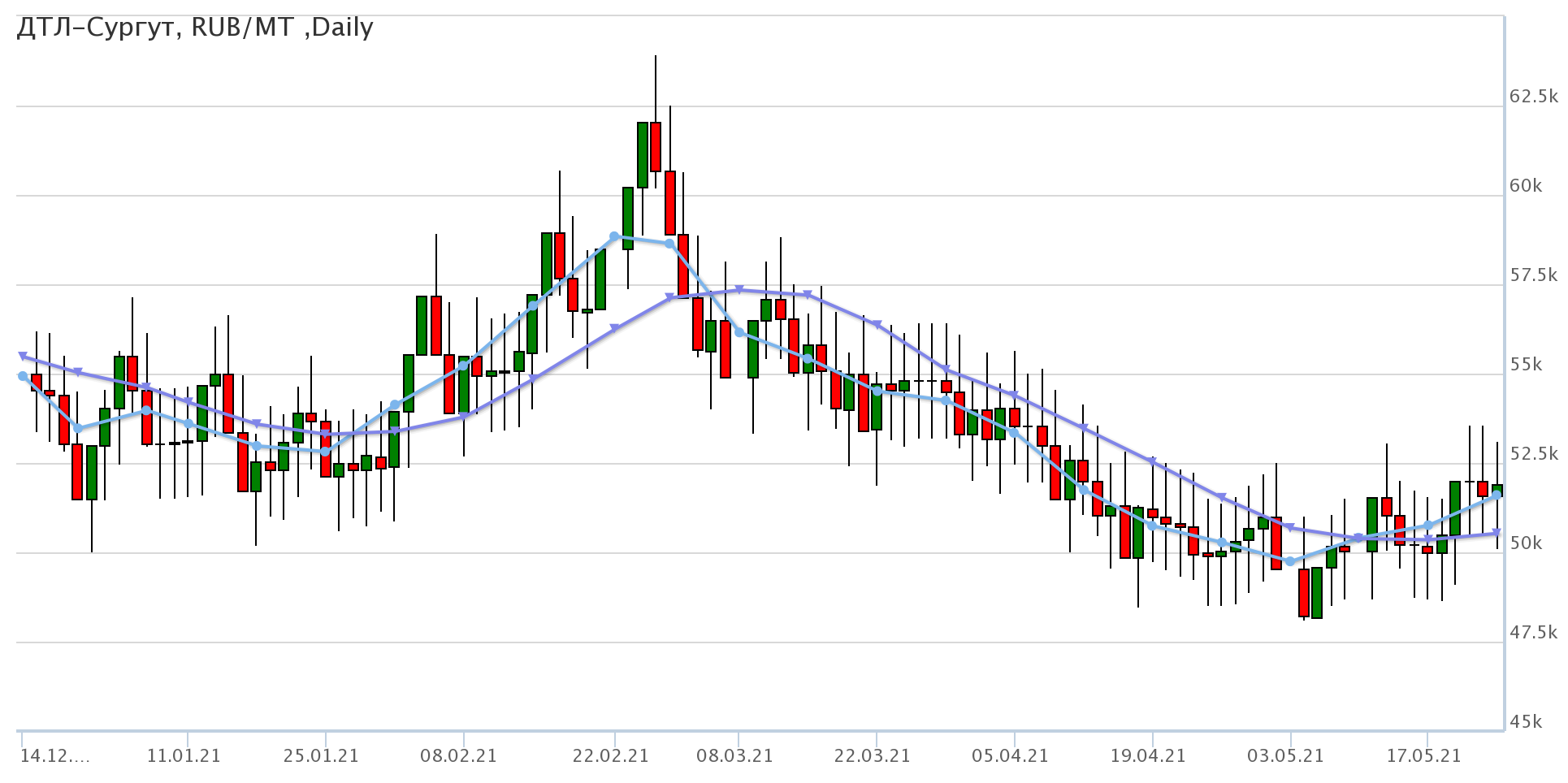Image resolution: width=1568 pixels, height=783 pixels.
Task: Click the 62.5k price axis label
Action: click(x=1531, y=97)
